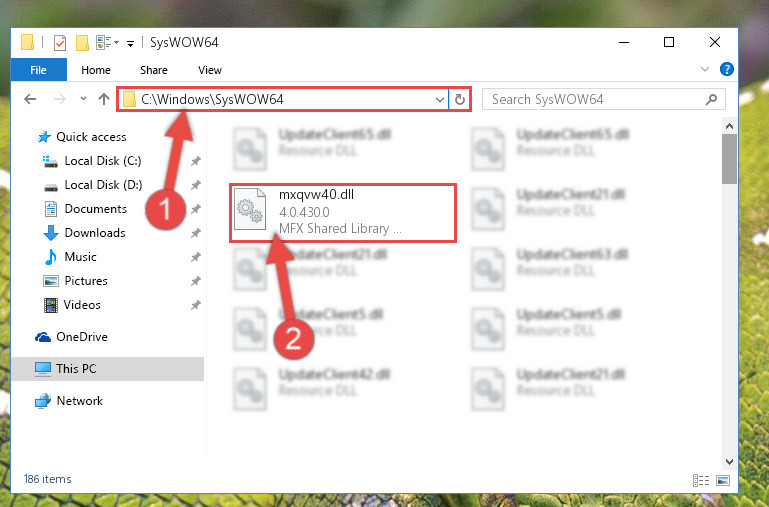Click the New folder icon in title bar
Screen dimensions: 769x507
click(82, 43)
